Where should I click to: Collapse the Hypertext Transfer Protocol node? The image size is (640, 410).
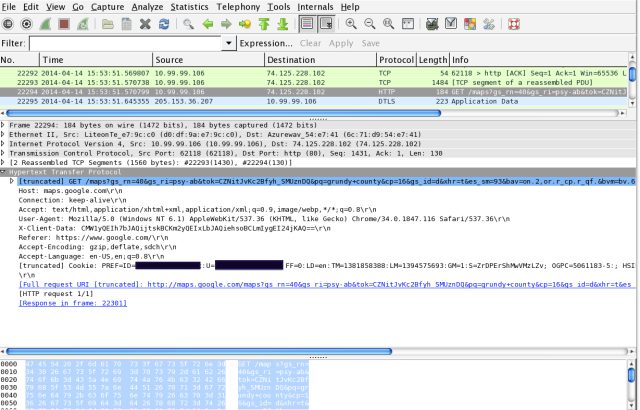tap(3, 172)
